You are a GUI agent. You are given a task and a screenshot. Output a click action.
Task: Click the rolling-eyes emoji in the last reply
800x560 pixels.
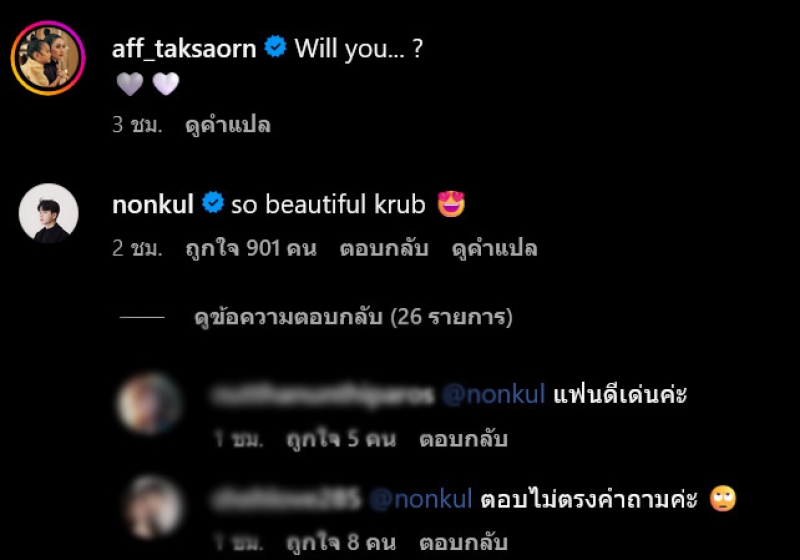(723, 499)
